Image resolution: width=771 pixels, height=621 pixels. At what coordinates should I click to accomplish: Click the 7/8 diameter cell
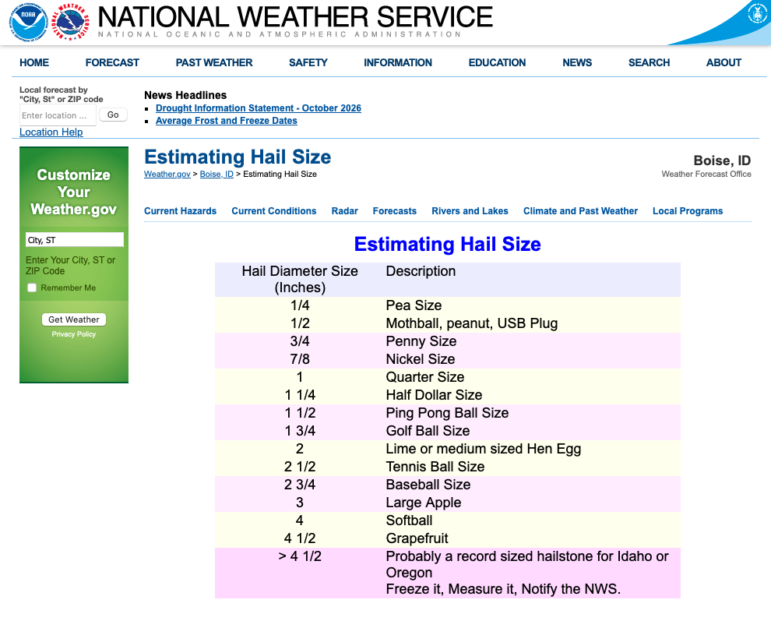pos(300,359)
